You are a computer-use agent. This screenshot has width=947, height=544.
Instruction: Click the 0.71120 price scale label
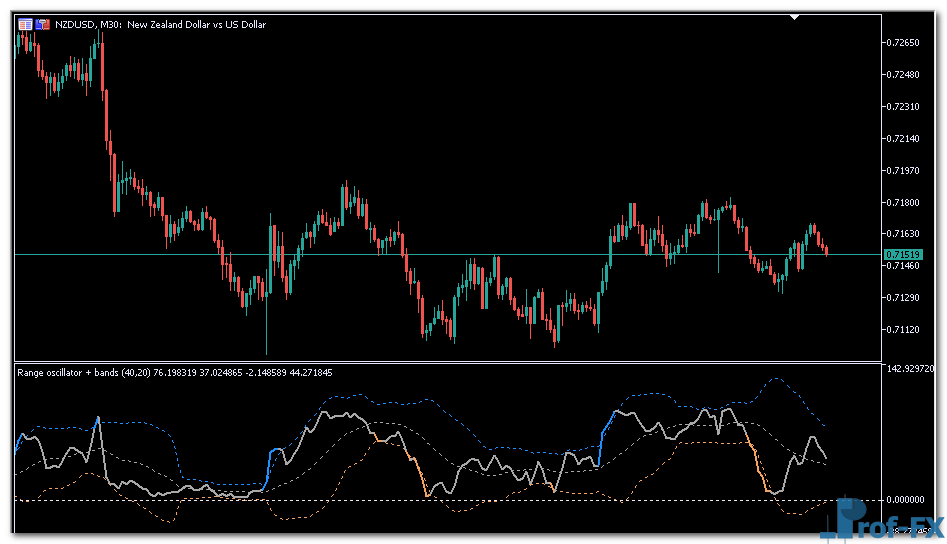pos(903,329)
